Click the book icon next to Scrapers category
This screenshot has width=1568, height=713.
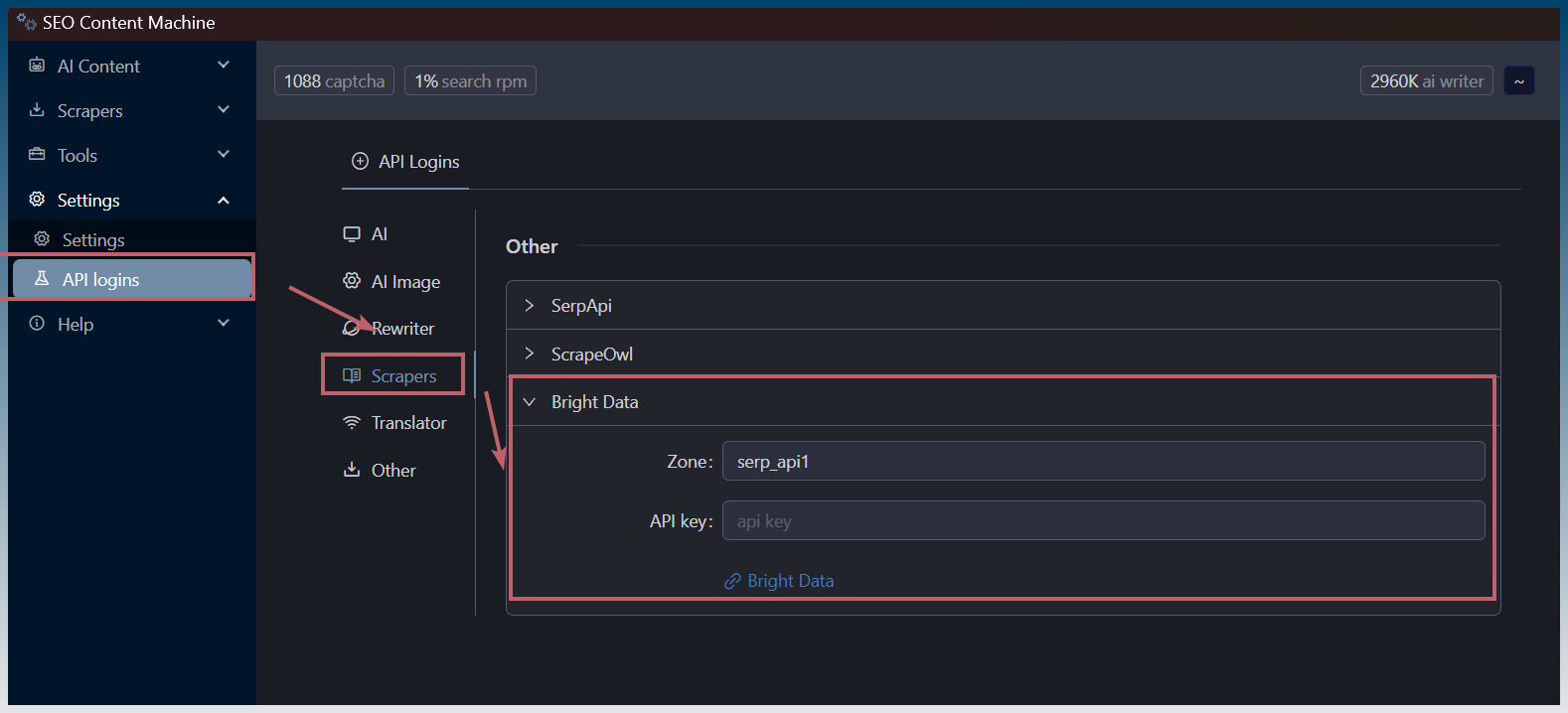(352, 375)
